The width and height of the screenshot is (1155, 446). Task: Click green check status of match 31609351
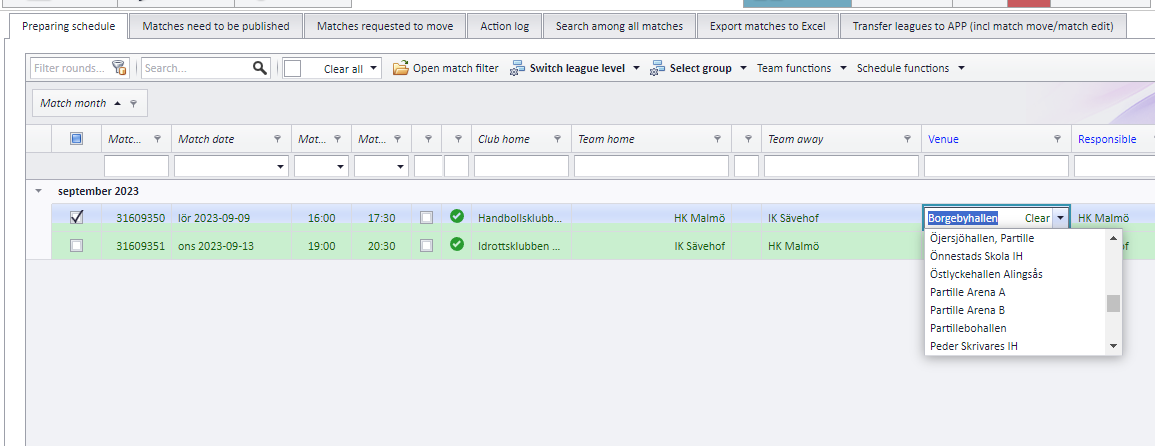(x=457, y=245)
